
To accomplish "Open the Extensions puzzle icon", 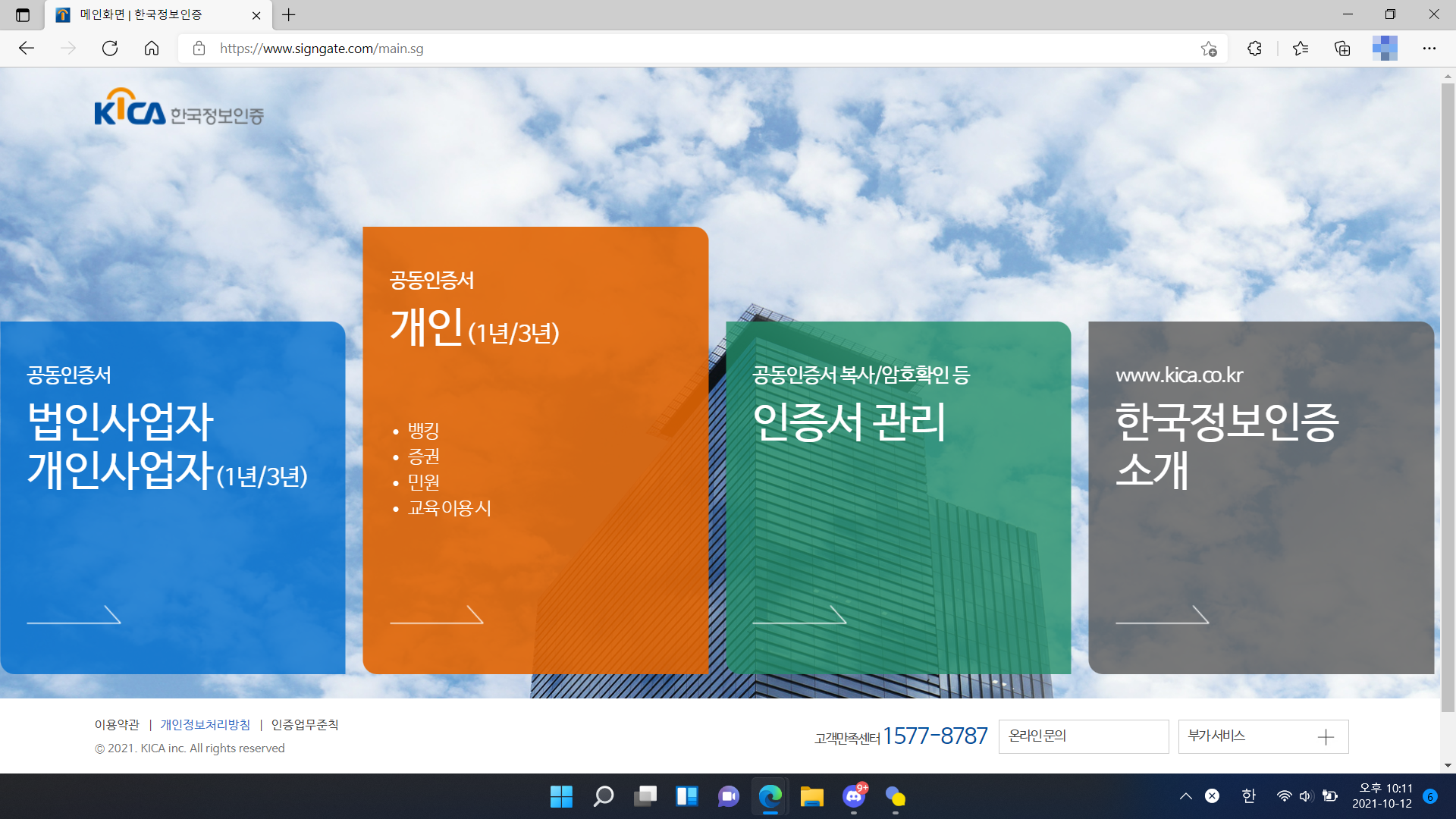I will [x=1254, y=49].
